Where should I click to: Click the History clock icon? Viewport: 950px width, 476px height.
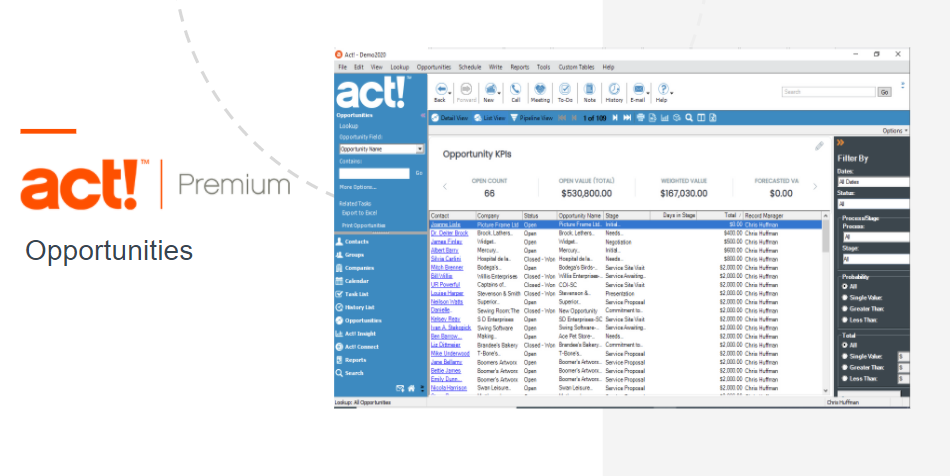coord(614,90)
